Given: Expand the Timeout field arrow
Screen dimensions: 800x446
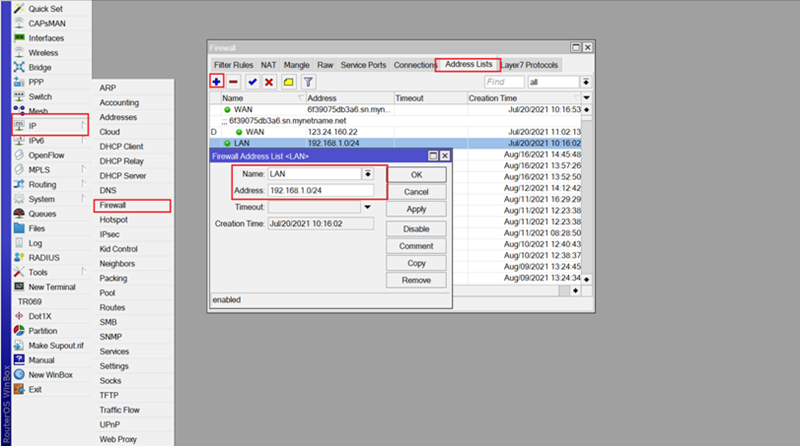Looking at the screenshot, I should (x=368, y=206).
